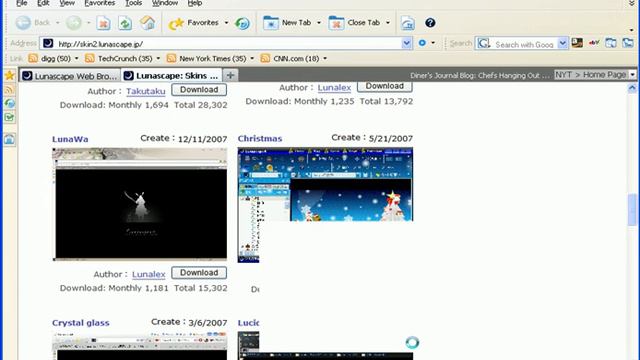The image size is (640, 360).
Task: Open the LunaWa skin preview thumbnail
Action: [140, 204]
